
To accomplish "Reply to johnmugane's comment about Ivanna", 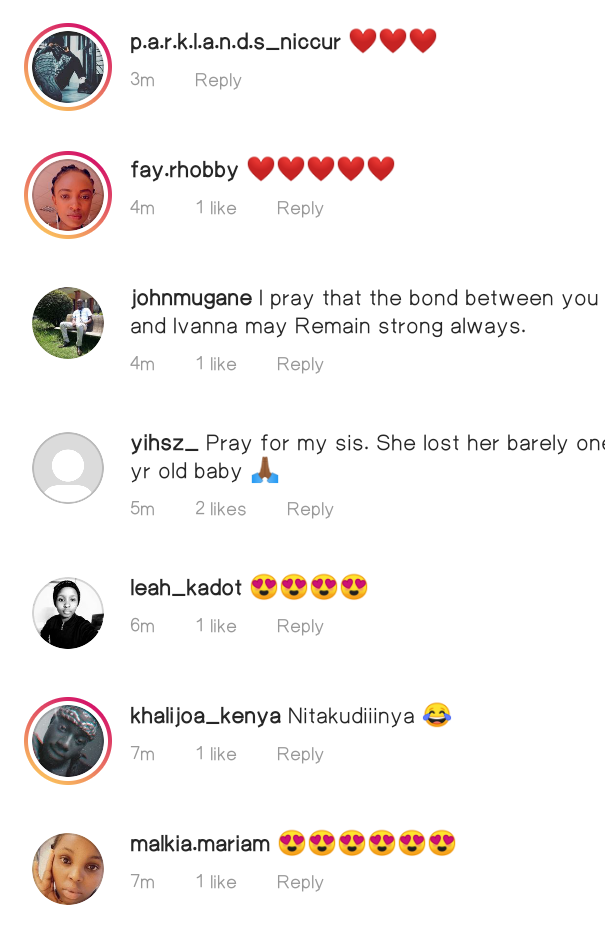I will (x=300, y=364).
